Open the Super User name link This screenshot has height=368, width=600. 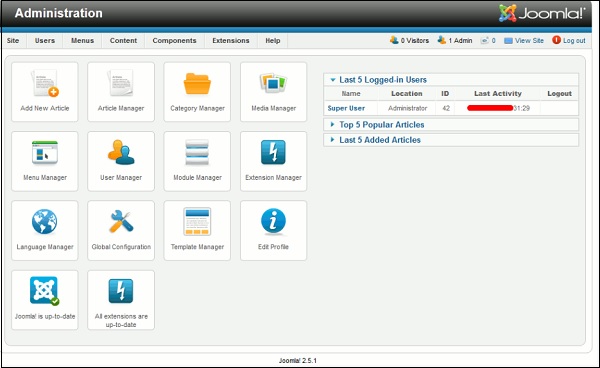346,108
